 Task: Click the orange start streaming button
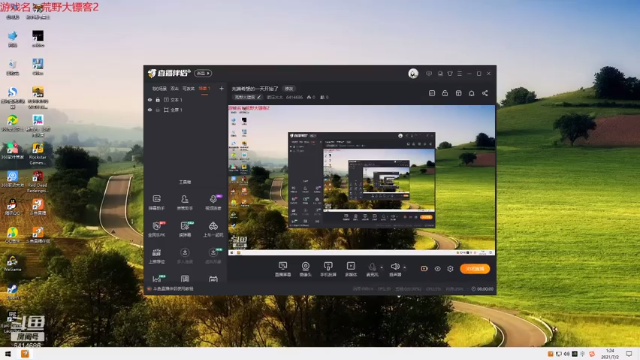[x=475, y=269]
